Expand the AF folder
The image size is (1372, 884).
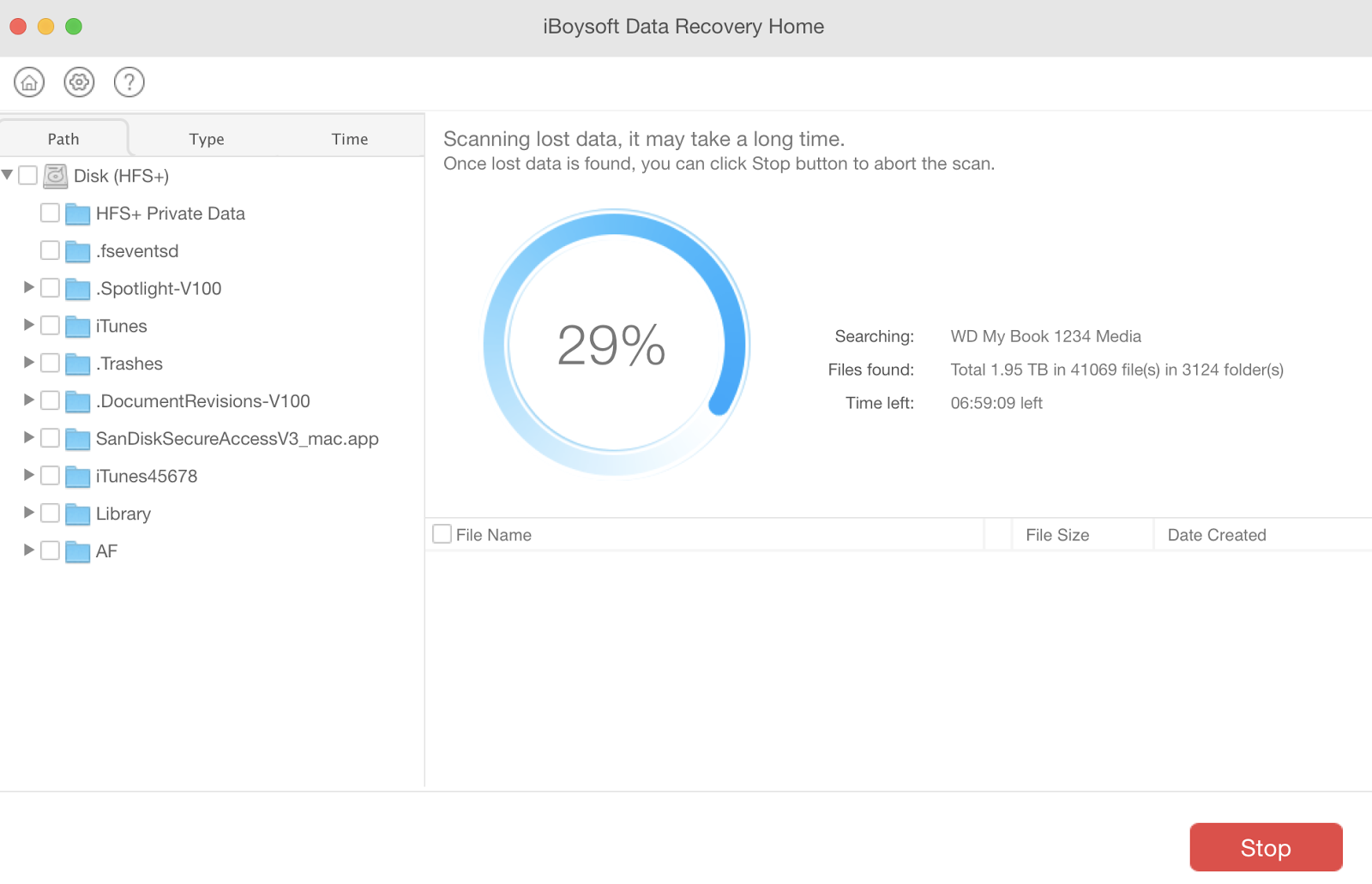tap(28, 550)
